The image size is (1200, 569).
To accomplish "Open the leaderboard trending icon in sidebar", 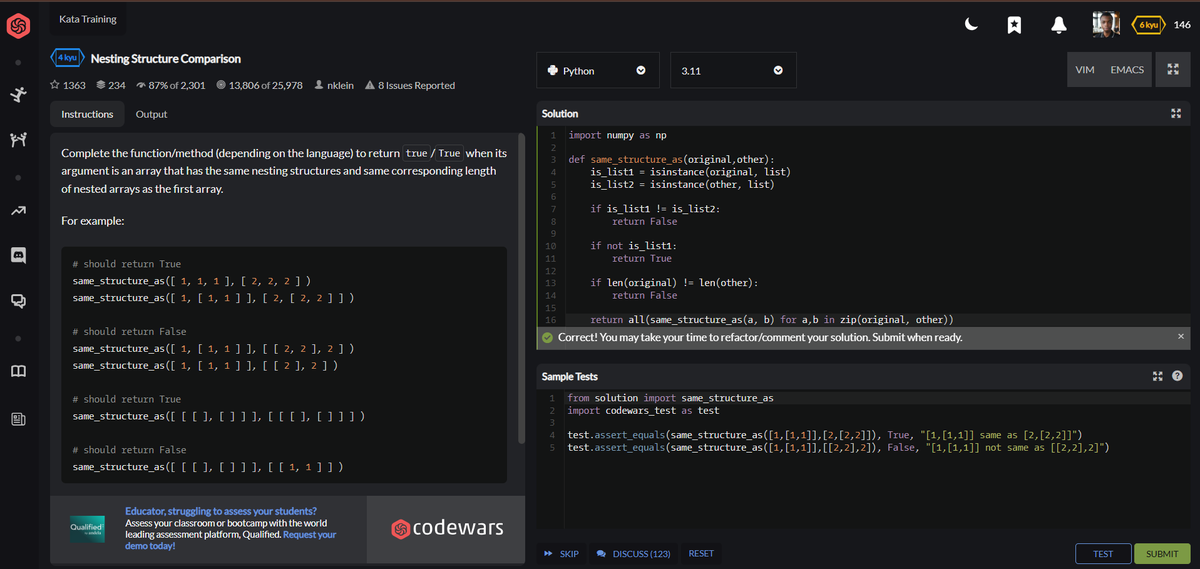I will pos(18,211).
